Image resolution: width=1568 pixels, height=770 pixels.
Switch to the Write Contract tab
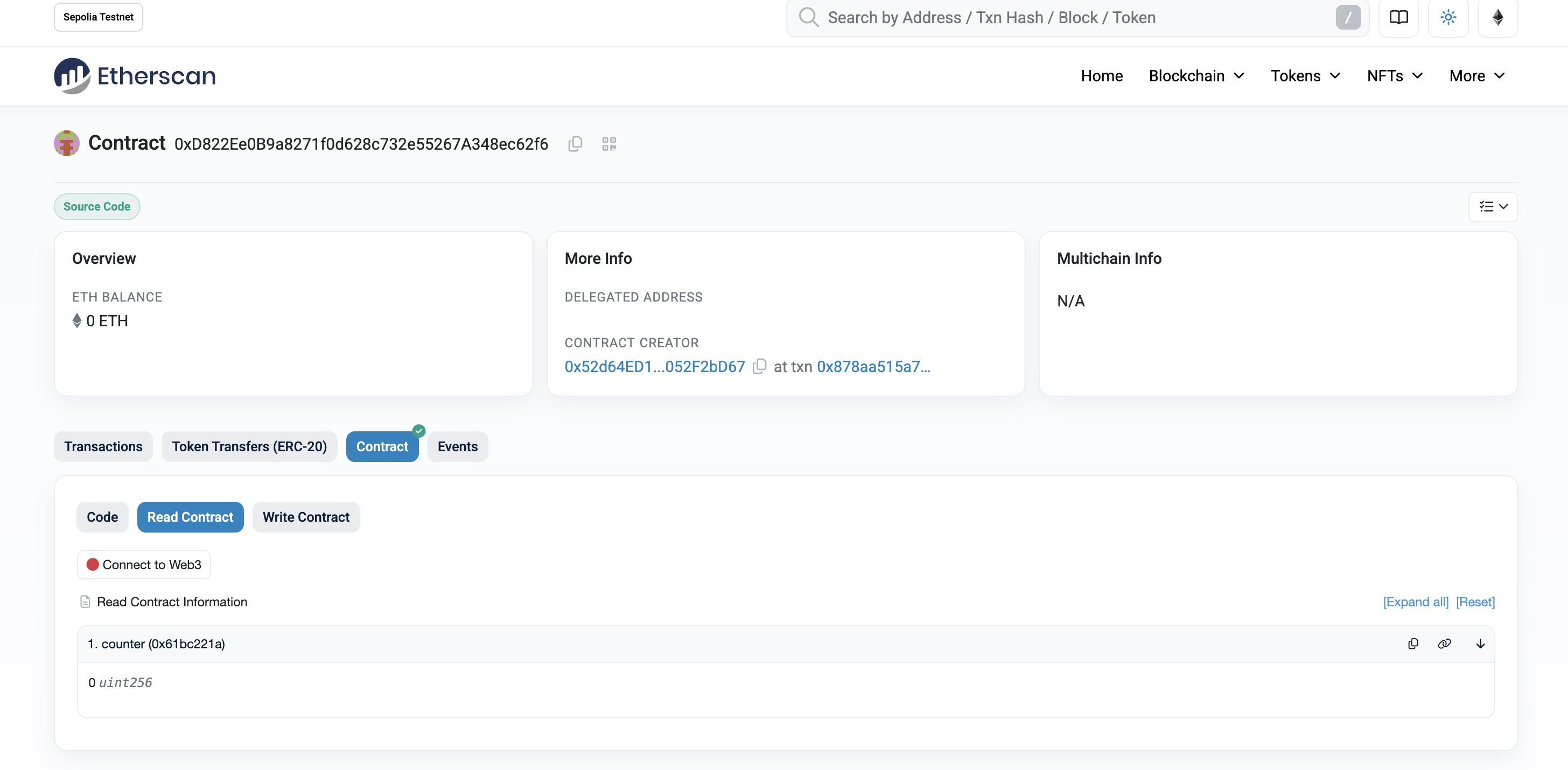305,517
